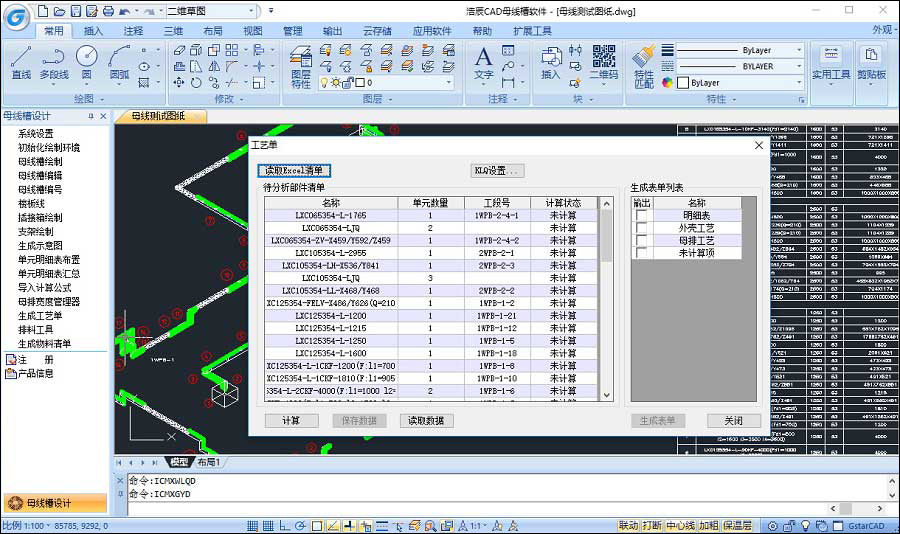Select row LXC065354-L-1765 in the table
Image resolution: width=900 pixels, height=534 pixels.
click(x=430, y=215)
